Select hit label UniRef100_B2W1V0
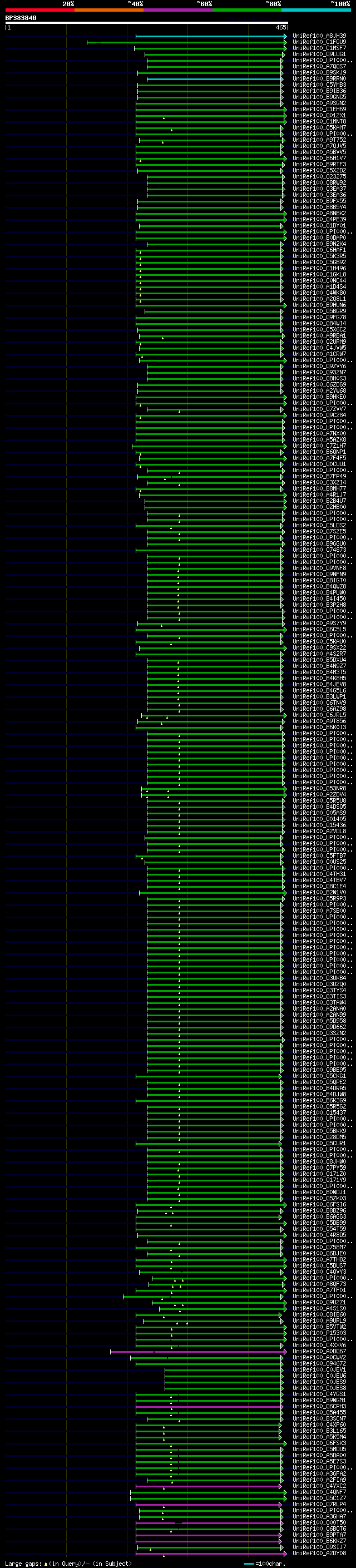 tap(319, 892)
